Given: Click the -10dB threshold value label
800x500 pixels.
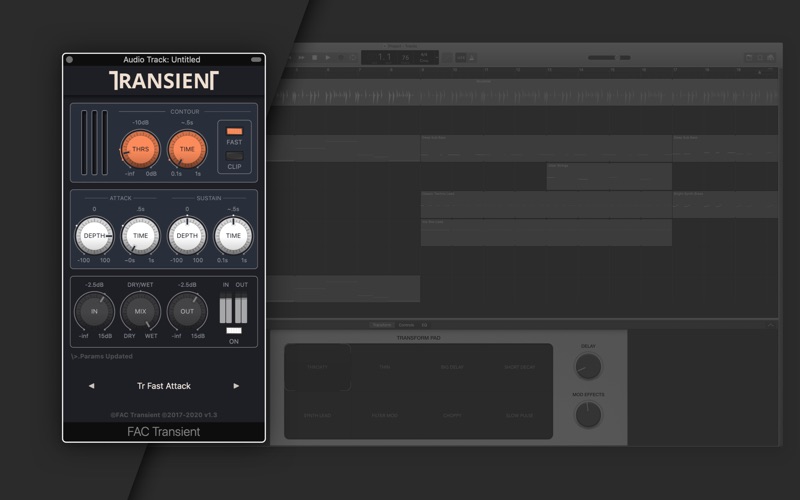Looking at the screenshot, I should [x=140, y=122].
